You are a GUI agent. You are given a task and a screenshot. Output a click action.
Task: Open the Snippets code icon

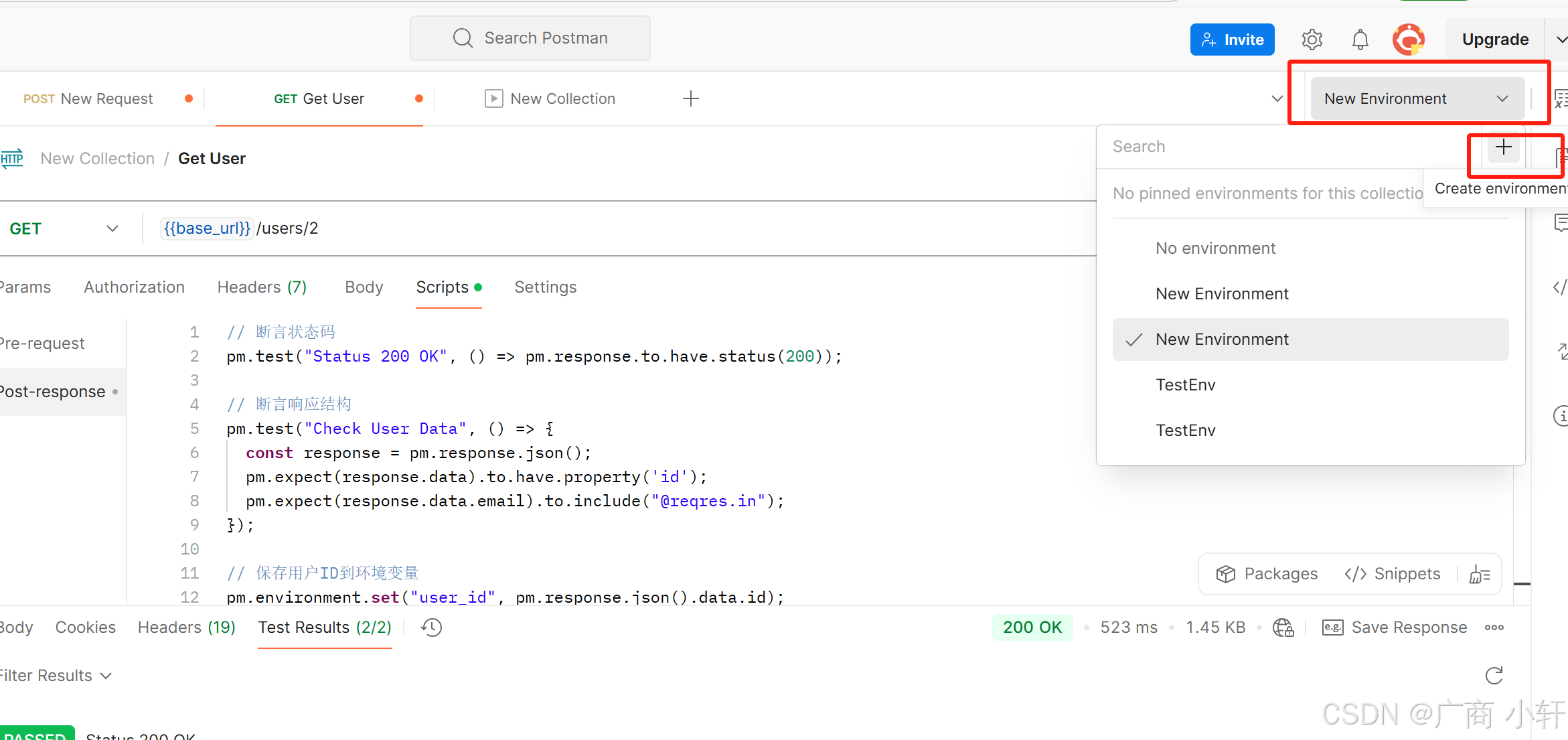point(1356,574)
